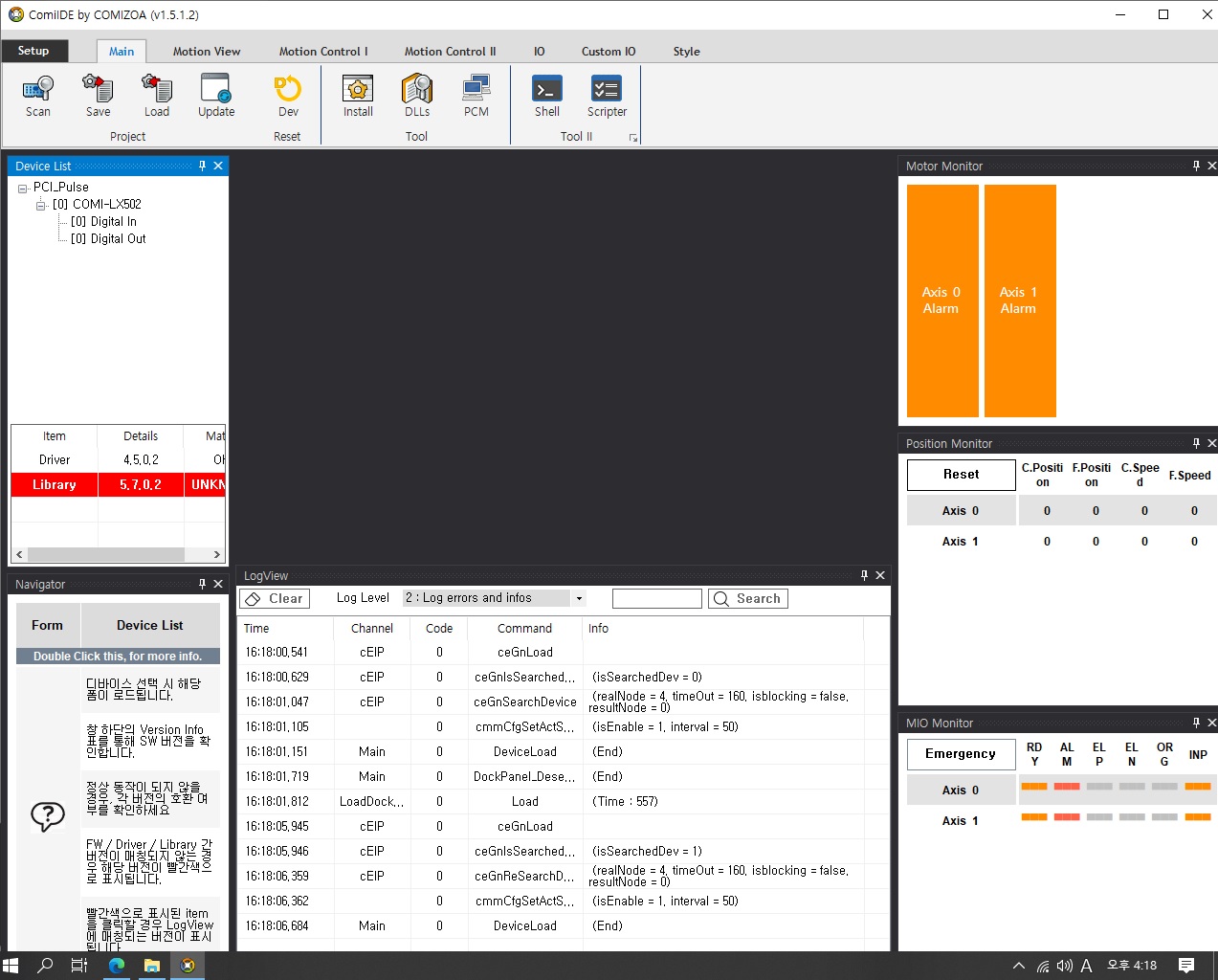Open the DLLs tool
This screenshot has height=980, width=1218.
[417, 89]
